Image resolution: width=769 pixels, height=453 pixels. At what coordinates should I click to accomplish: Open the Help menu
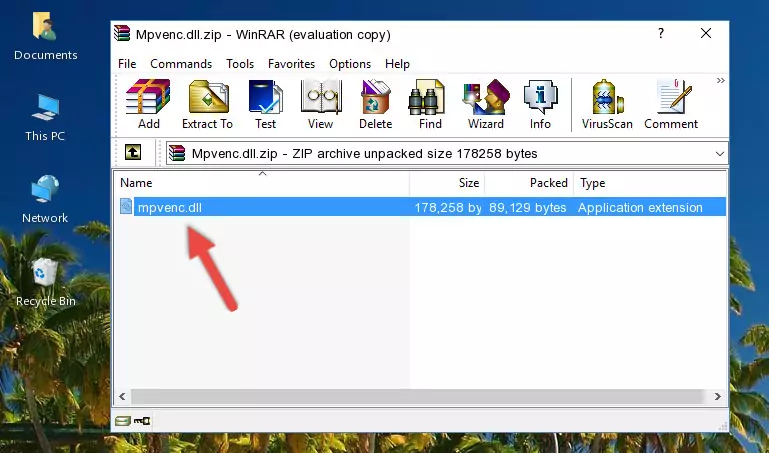coord(397,64)
